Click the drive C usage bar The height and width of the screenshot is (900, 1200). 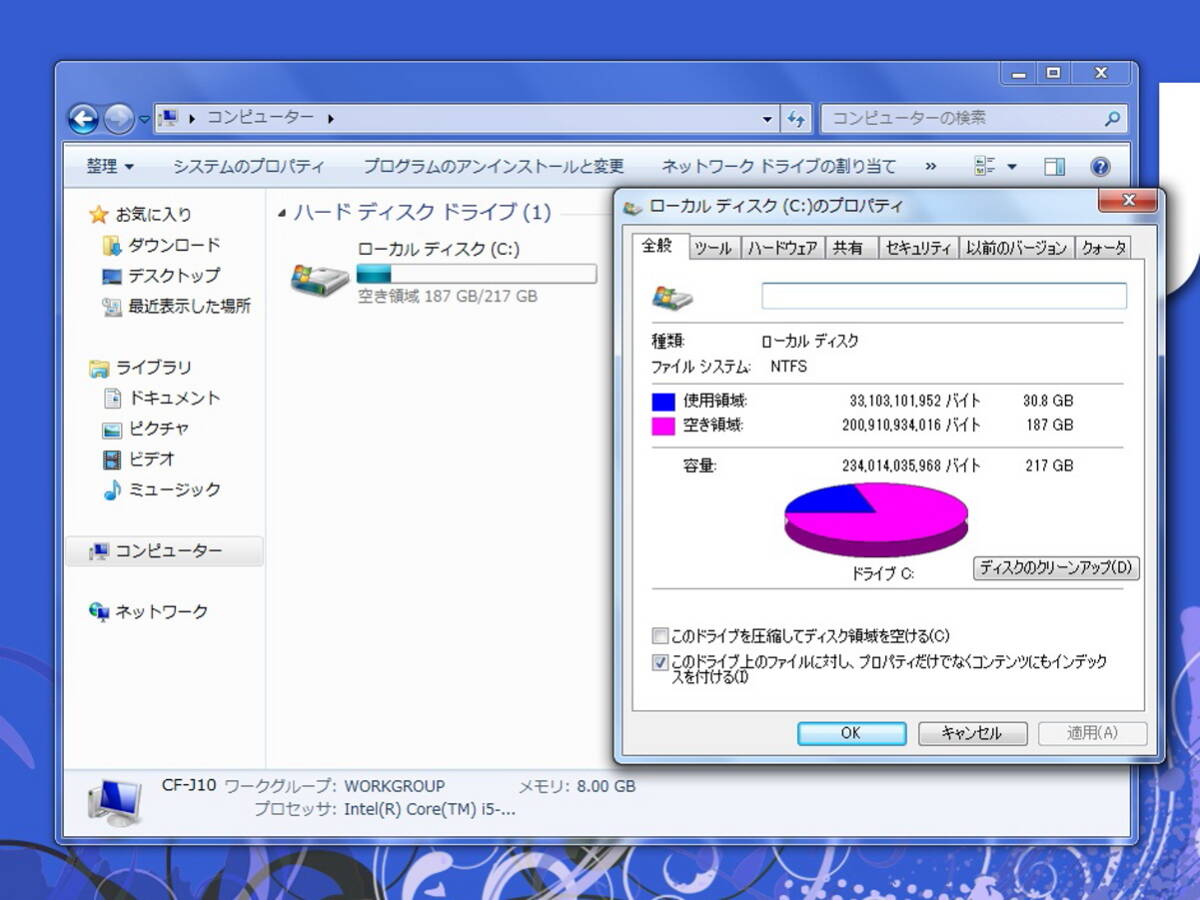[x=477, y=273]
